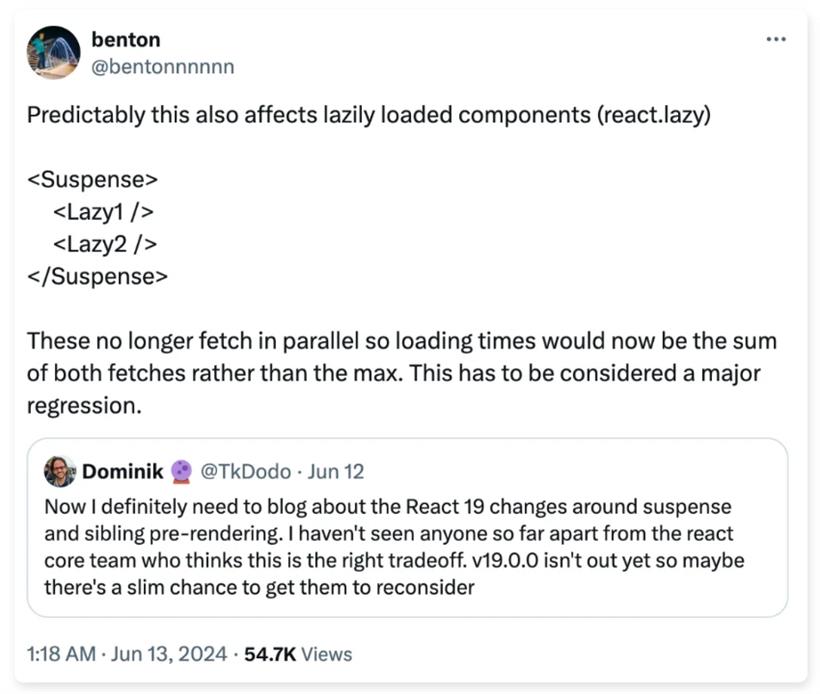Image resolution: width=820 pixels, height=694 pixels.
Task: Visit the @TkDodo handle
Action: coord(245,471)
